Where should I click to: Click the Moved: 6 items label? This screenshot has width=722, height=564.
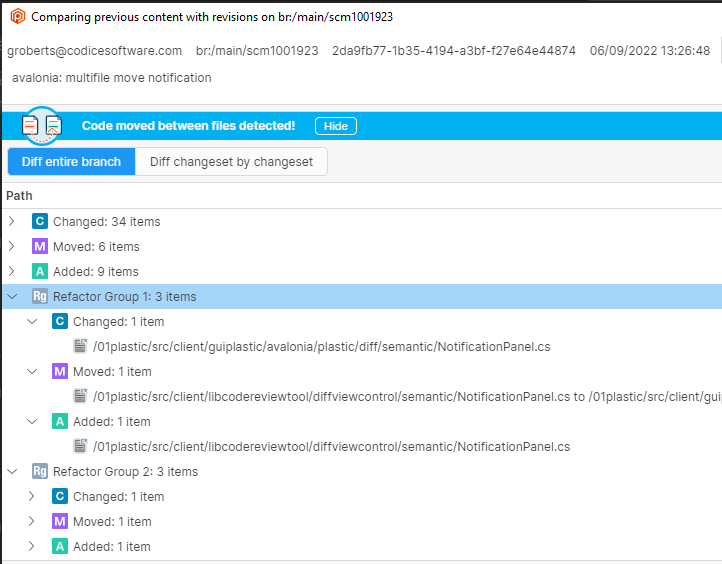click(x=96, y=246)
